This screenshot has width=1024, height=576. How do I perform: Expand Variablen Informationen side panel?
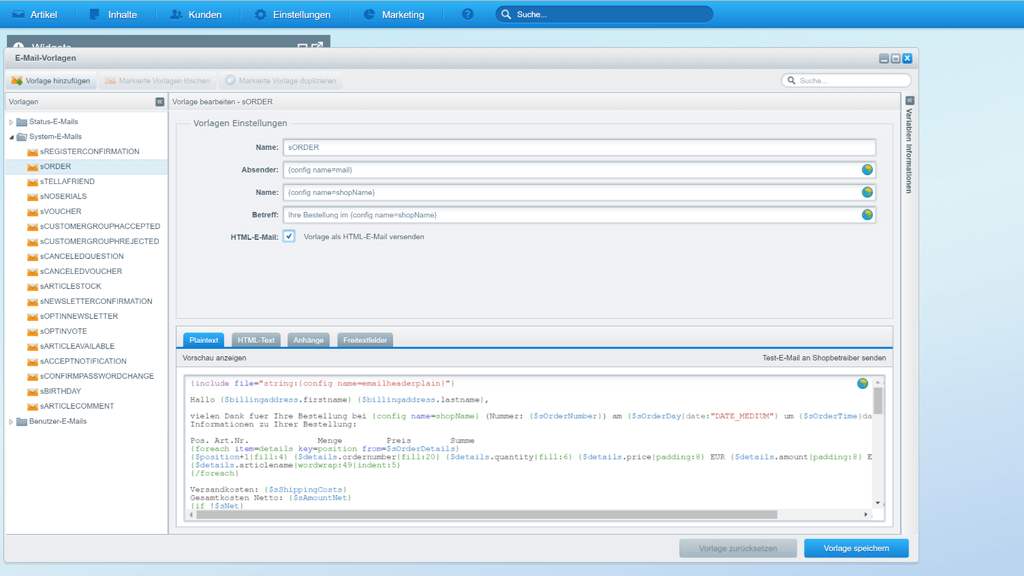[909, 101]
